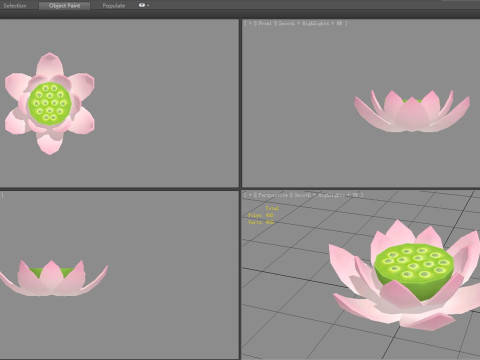Image resolution: width=480 pixels, height=360 pixels.
Task: Click the Perspective viewport [+] menu
Action: click(250, 195)
